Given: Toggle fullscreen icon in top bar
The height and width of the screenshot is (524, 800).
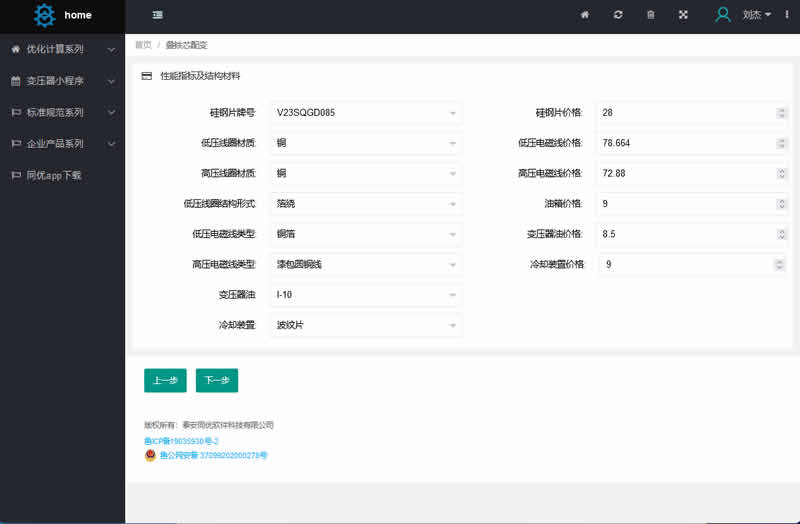Looking at the screenshot, I should click(x=683, y=15).
